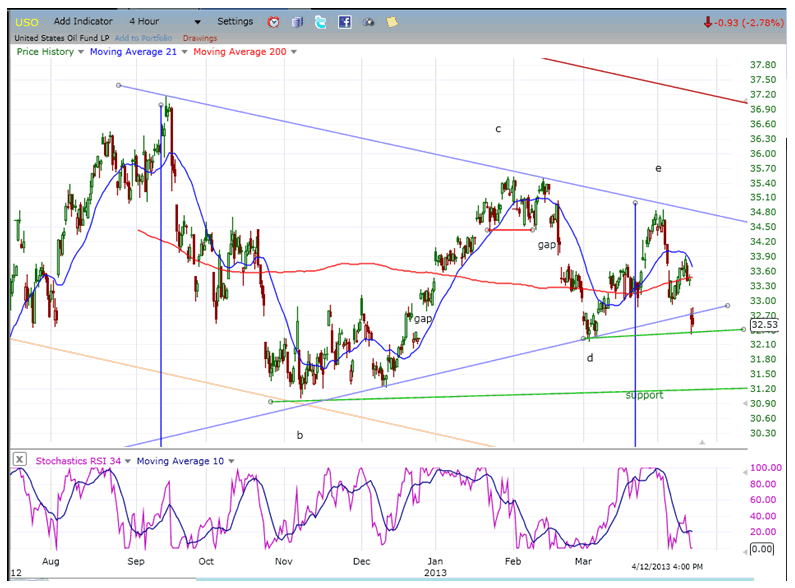795x588 pixels.
Task: Click the camera snapshot icon
Action: (368, 21)
